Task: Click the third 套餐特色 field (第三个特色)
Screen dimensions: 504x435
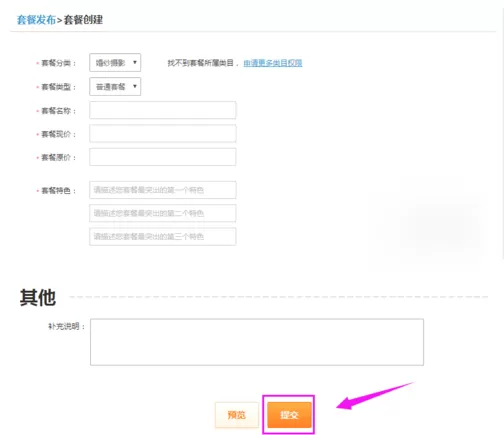Action: click(163, 237)
